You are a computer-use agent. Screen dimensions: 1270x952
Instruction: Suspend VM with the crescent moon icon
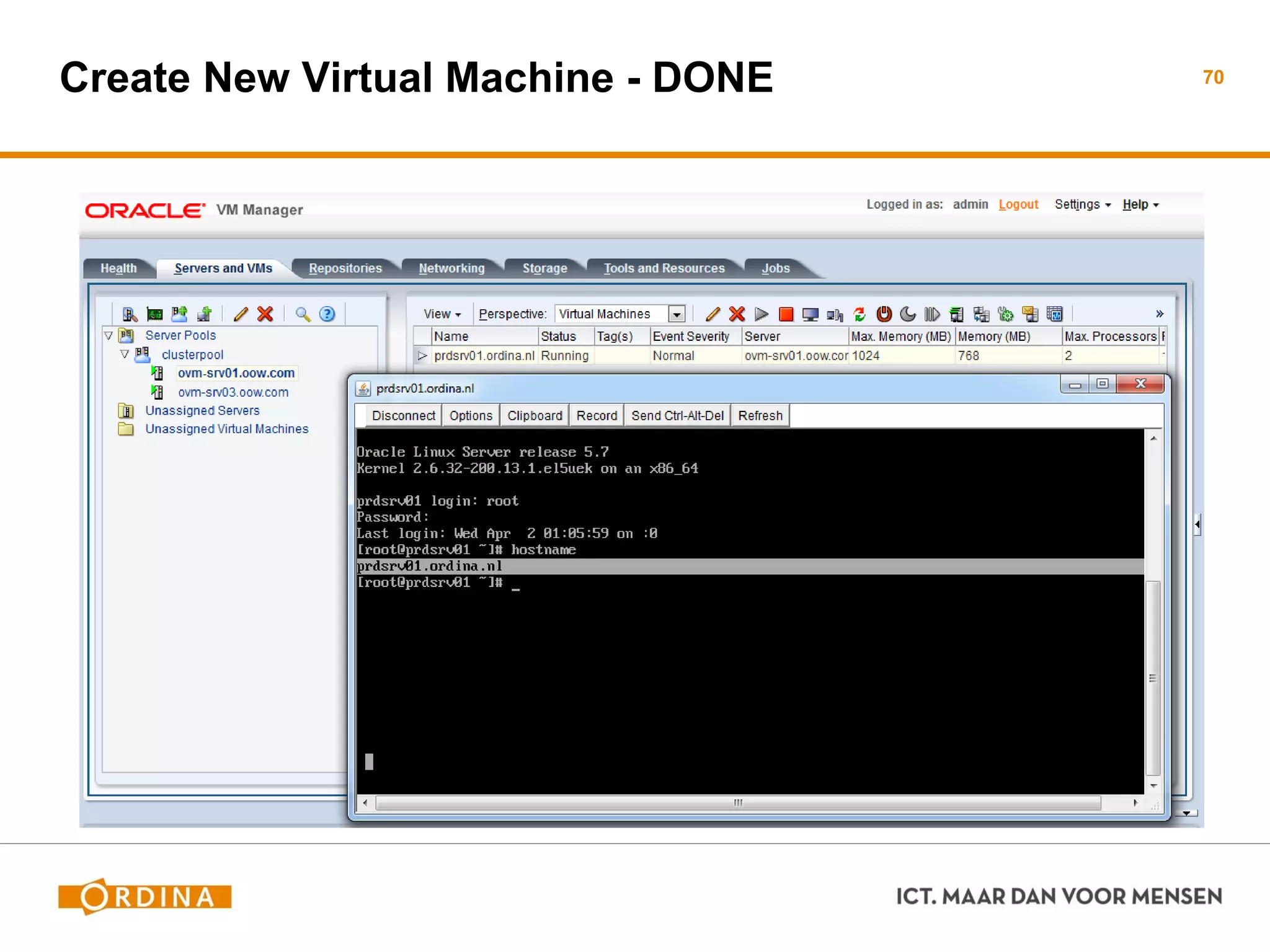(x=908, y=314)
